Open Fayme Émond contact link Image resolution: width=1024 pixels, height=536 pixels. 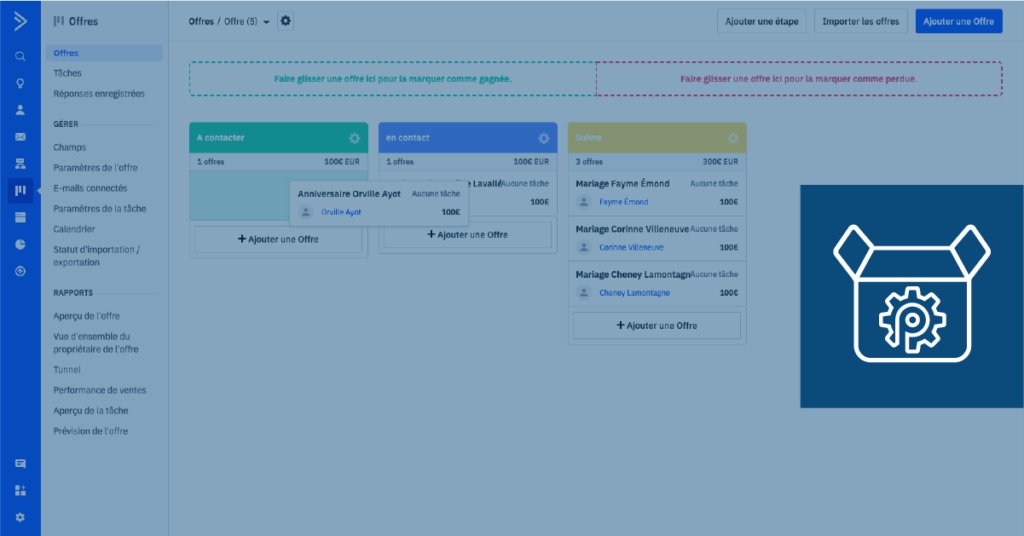[x=624, y=202]
